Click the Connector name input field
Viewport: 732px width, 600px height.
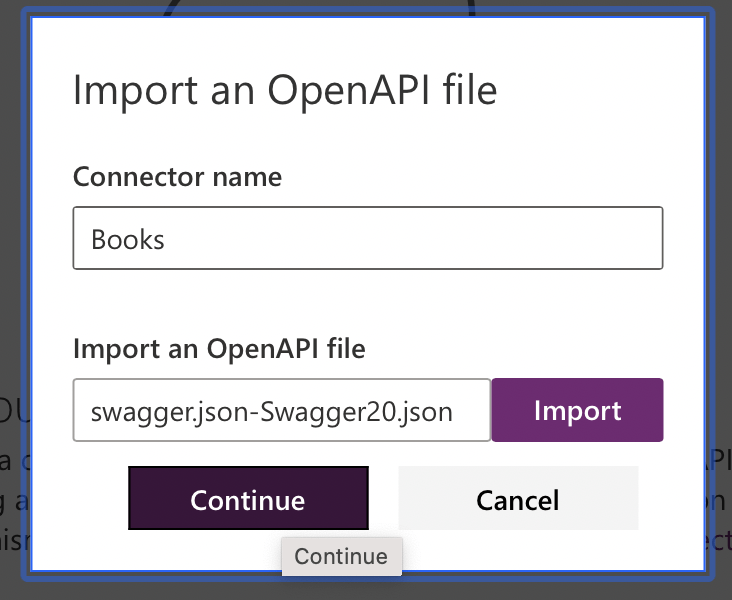click(367, 238)
